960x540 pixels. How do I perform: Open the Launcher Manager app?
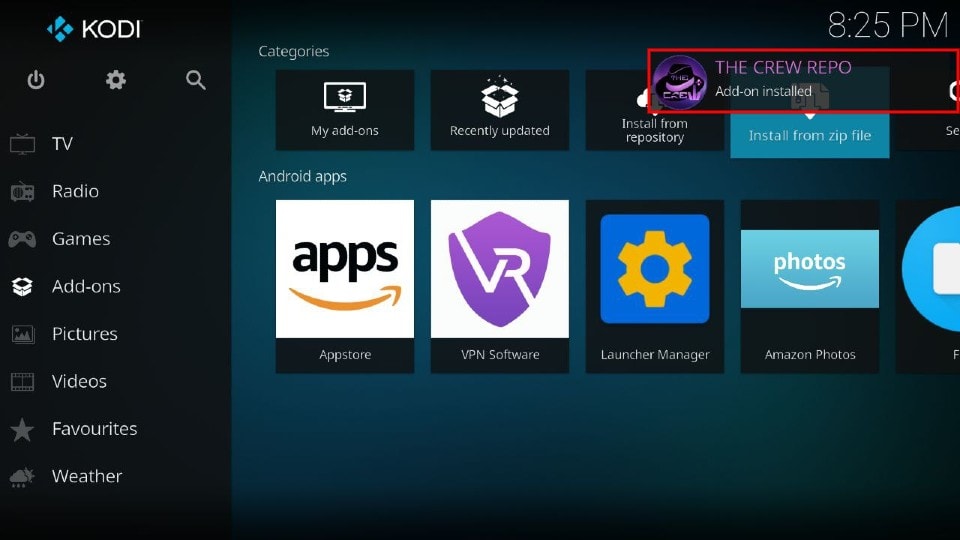(x=654, y=287)
